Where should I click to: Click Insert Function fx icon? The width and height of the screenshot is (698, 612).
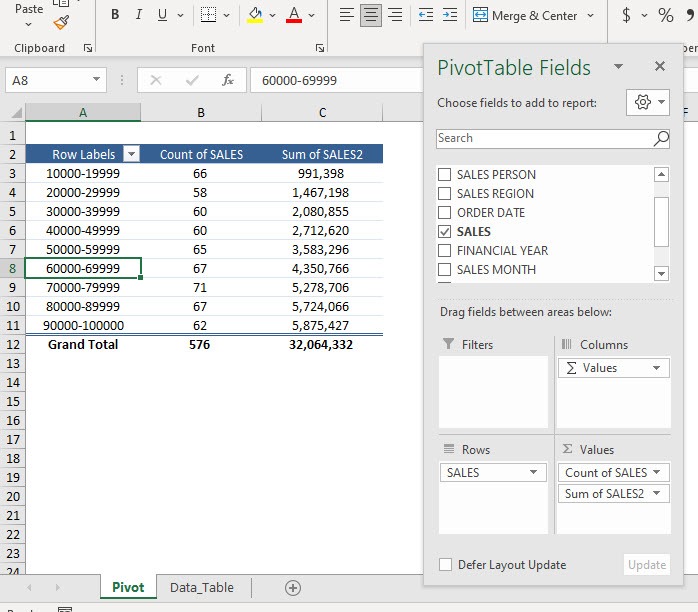[228, 81]
